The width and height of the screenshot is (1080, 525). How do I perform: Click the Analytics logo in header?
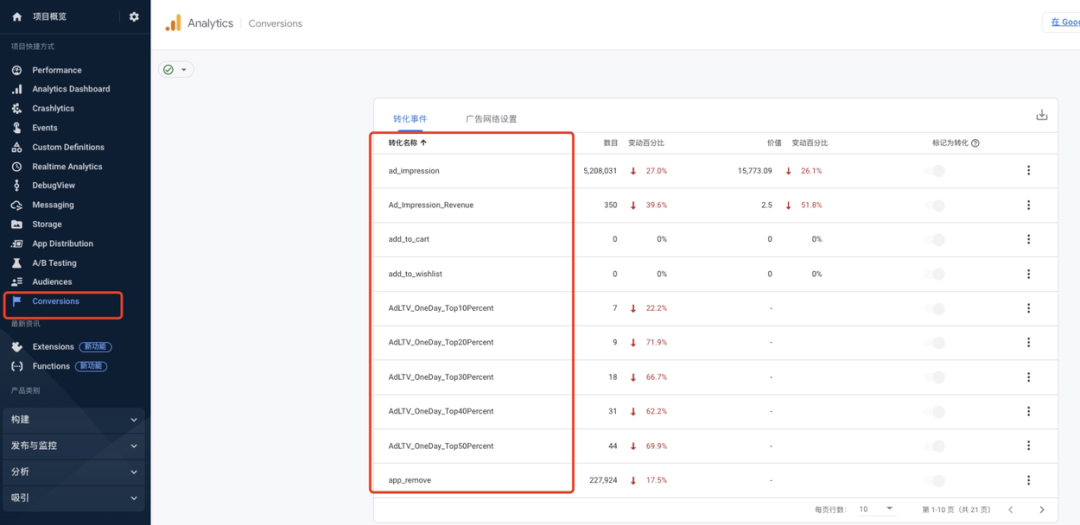[x=173, y=23]
